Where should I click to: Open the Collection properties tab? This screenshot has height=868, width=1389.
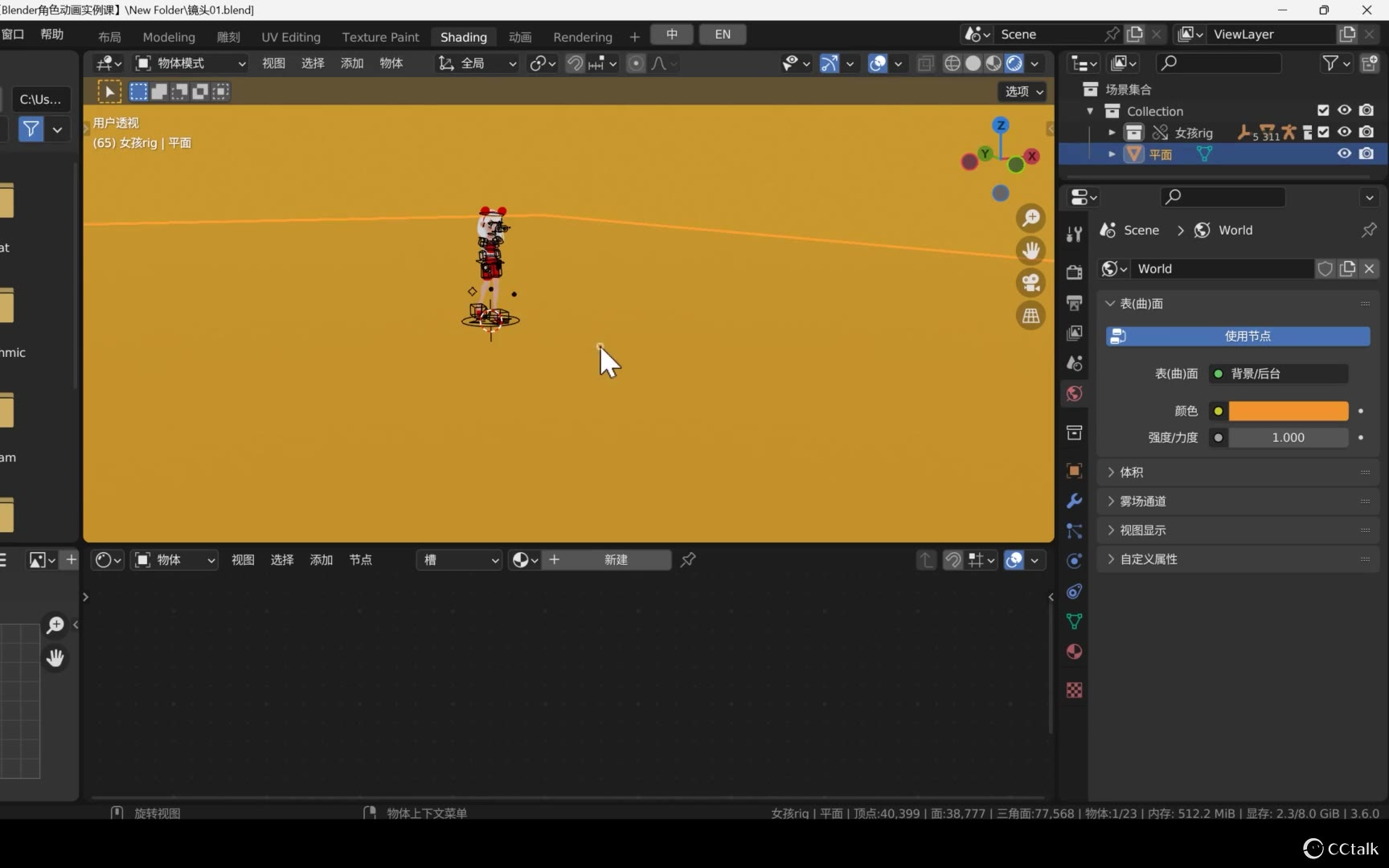click(x=1074, y=432)
